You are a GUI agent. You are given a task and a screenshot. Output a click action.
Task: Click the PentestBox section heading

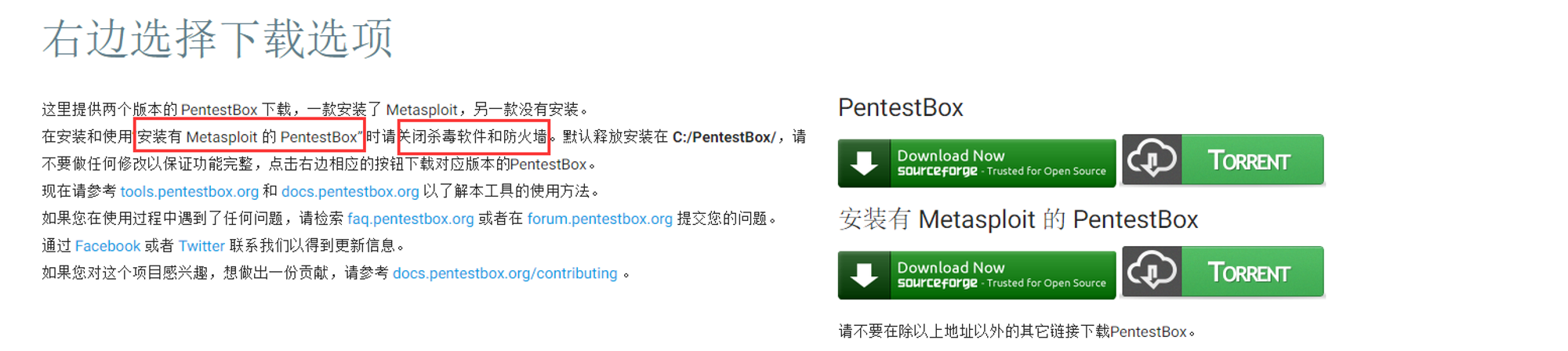(901, 107)
